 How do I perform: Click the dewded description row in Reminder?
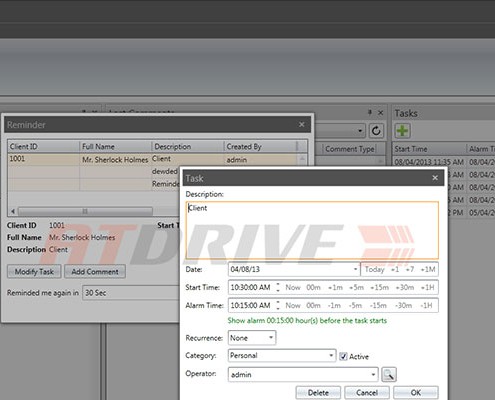165,171
